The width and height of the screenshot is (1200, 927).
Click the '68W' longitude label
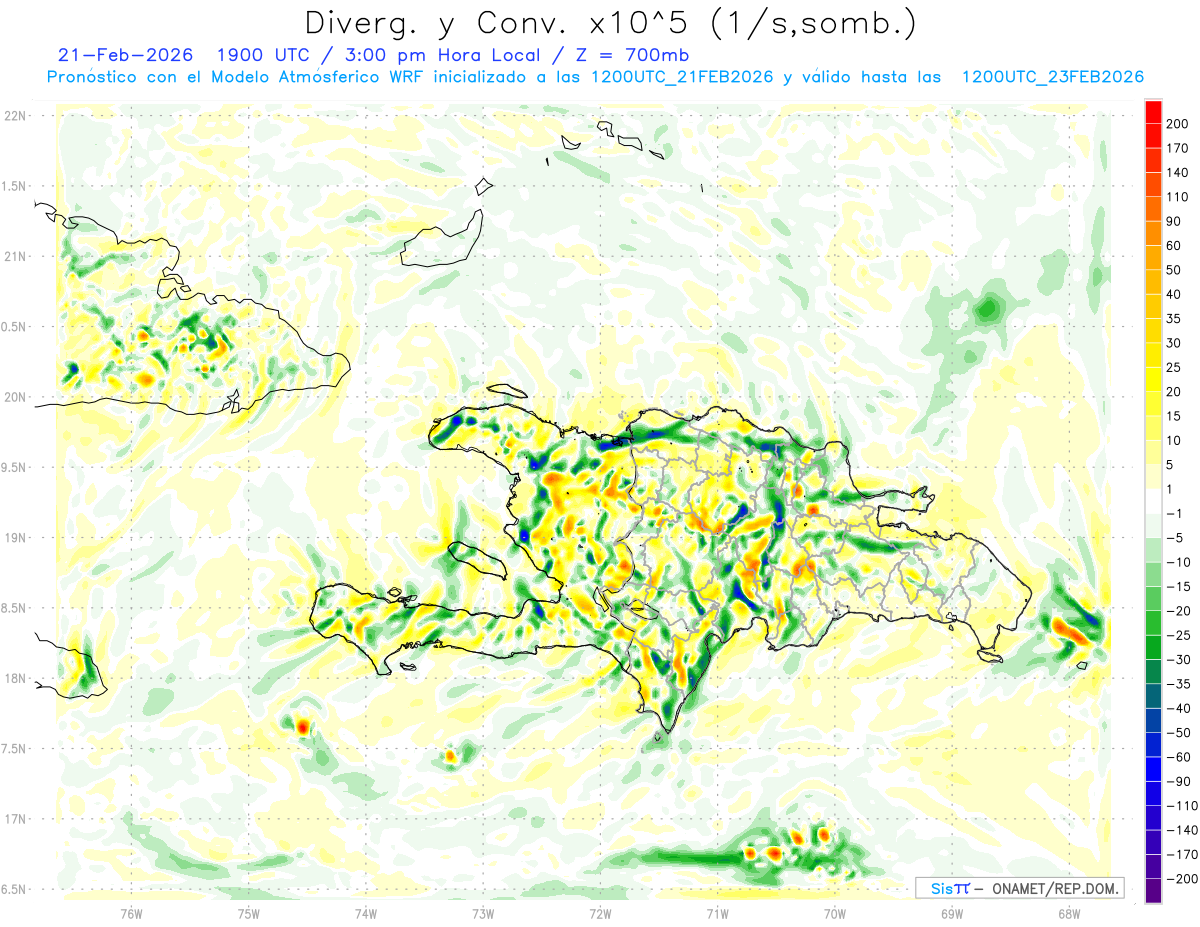pyautogui.click(x=1069, y=913)
